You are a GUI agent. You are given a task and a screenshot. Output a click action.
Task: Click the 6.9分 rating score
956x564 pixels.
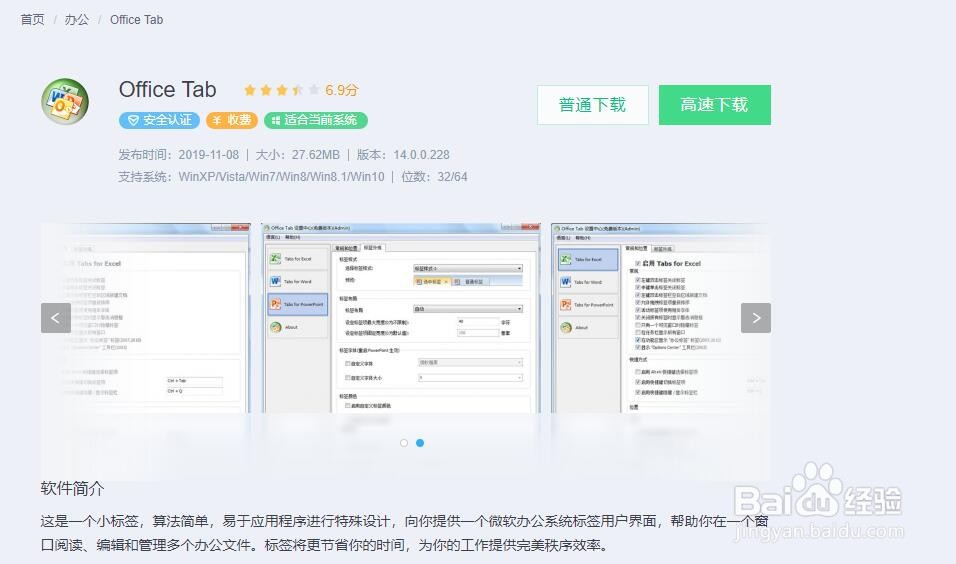[341, 90]
